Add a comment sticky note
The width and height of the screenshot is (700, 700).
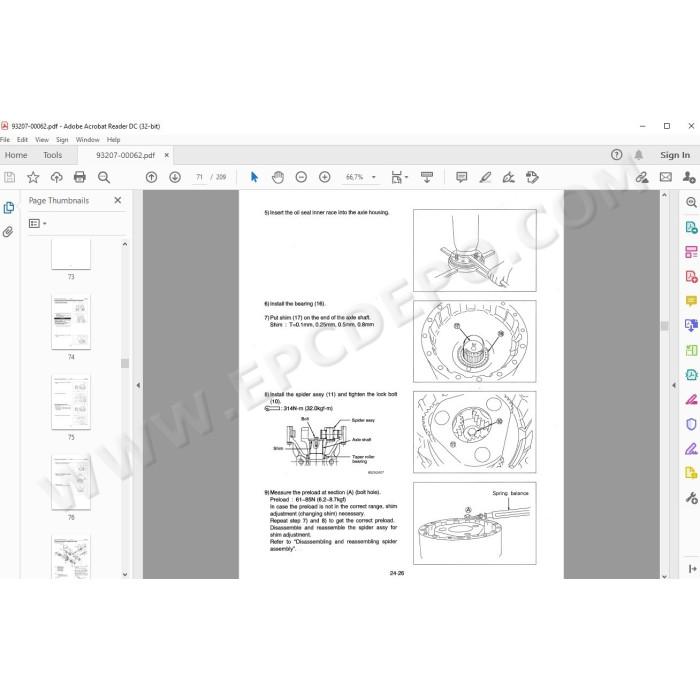462,177
